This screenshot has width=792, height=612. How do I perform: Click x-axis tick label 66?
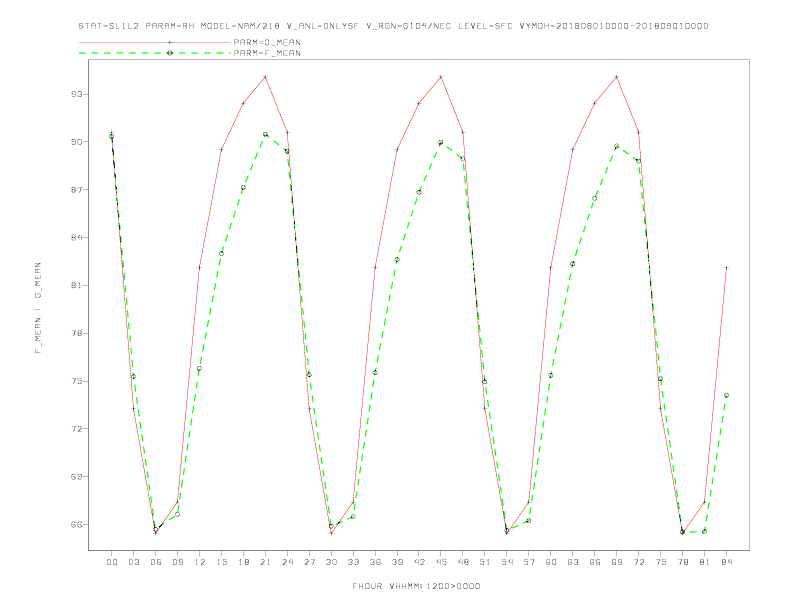[595, 562]
